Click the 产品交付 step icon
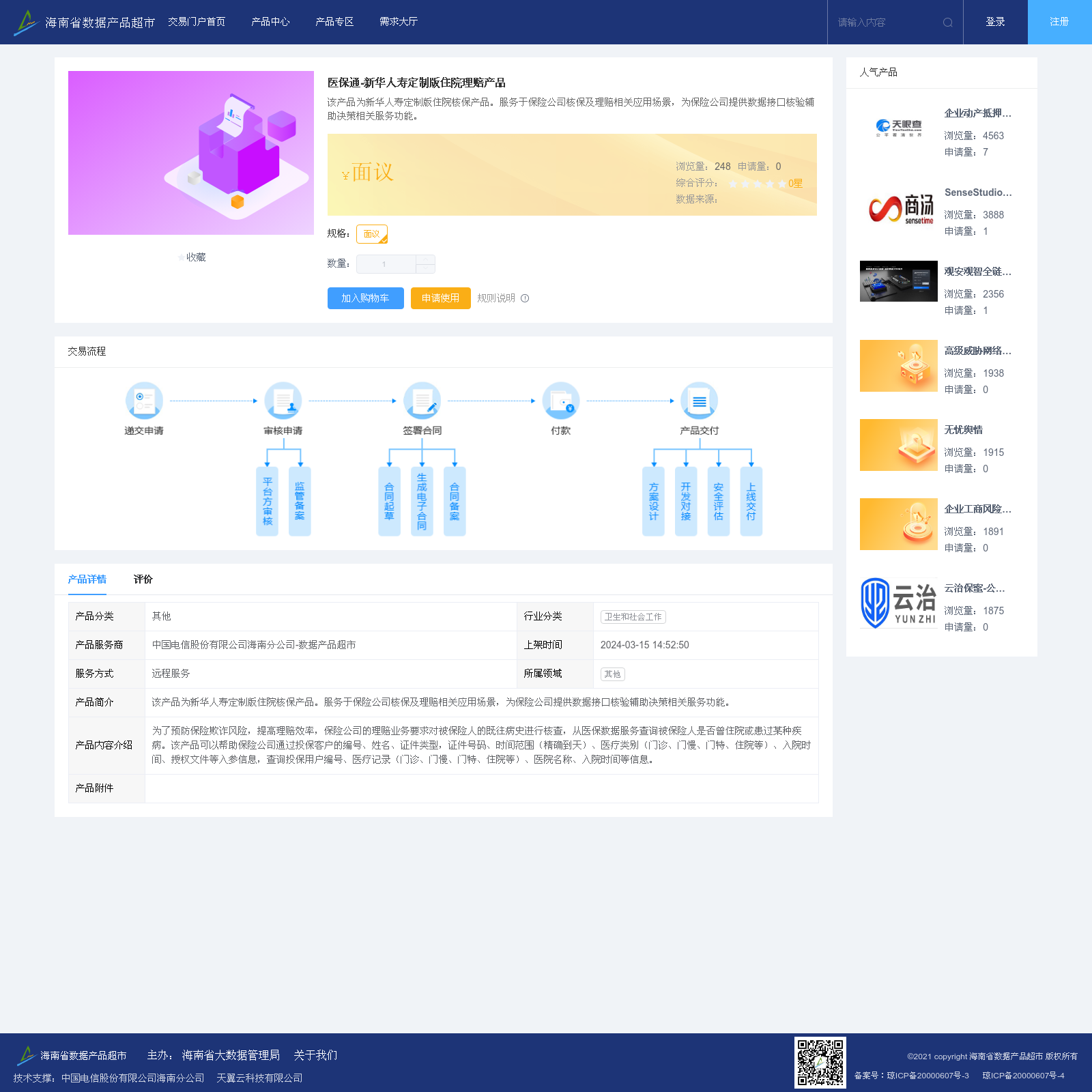 coord(700,401)
